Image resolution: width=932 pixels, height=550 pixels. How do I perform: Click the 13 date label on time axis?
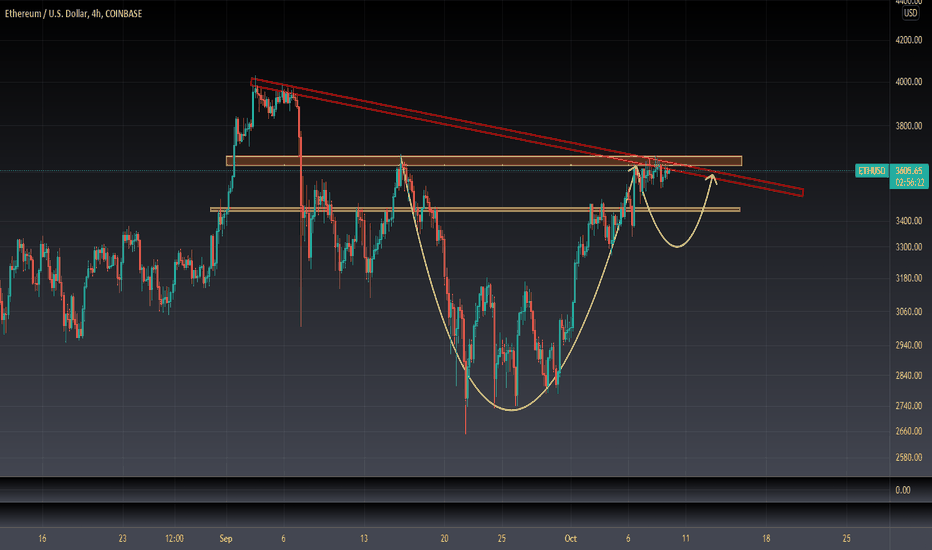click(364, 539)
